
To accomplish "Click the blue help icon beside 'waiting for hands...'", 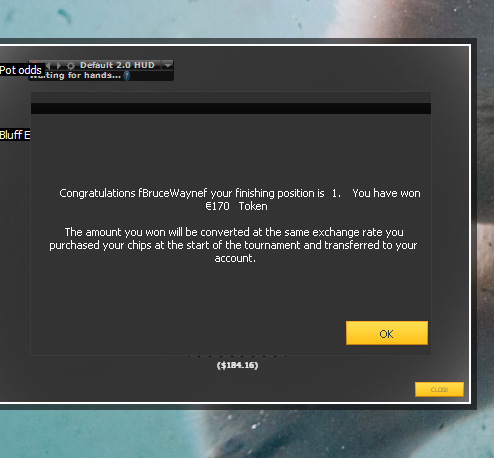I will tap(127, 76).
